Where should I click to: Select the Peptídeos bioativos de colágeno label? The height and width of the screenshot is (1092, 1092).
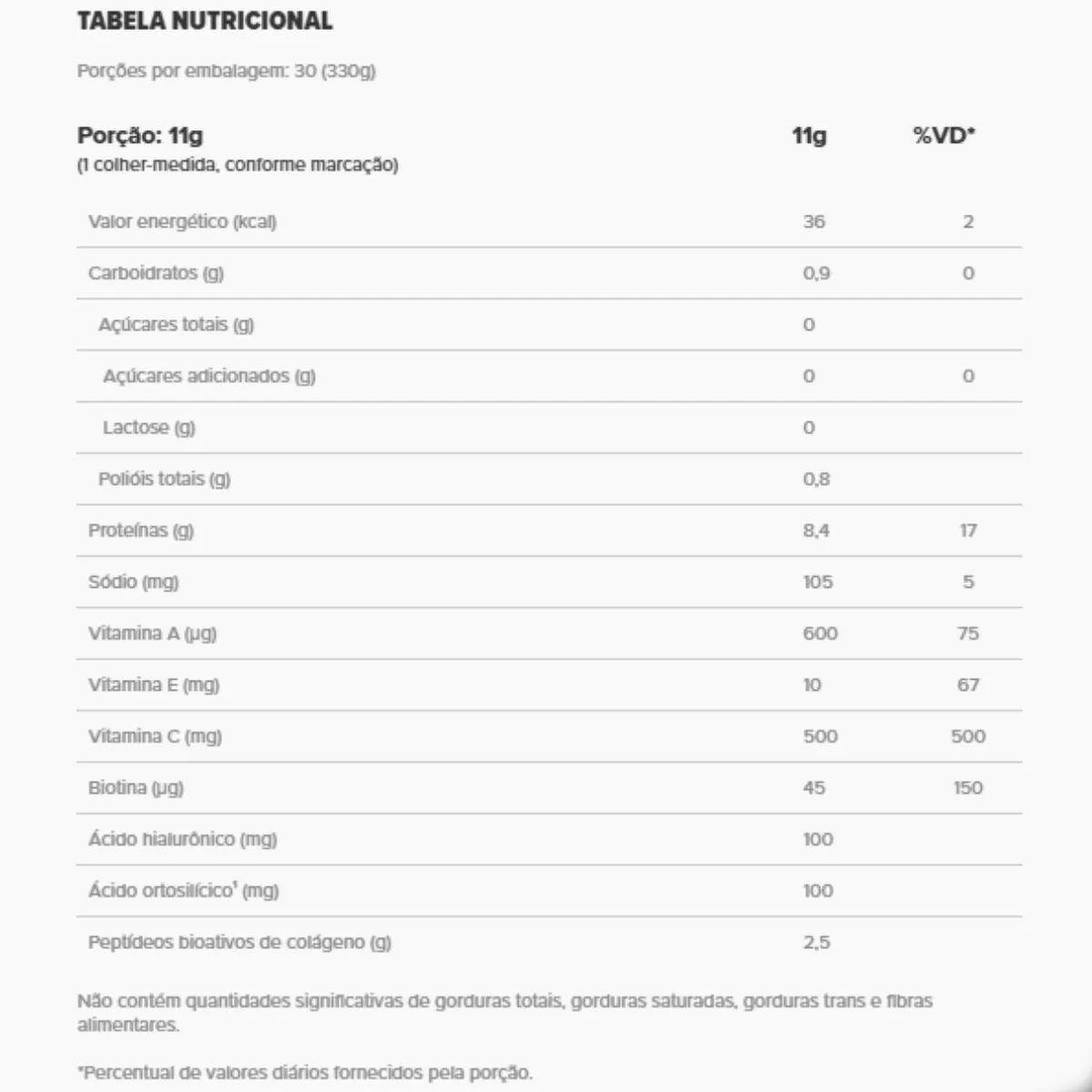[239, 943]
